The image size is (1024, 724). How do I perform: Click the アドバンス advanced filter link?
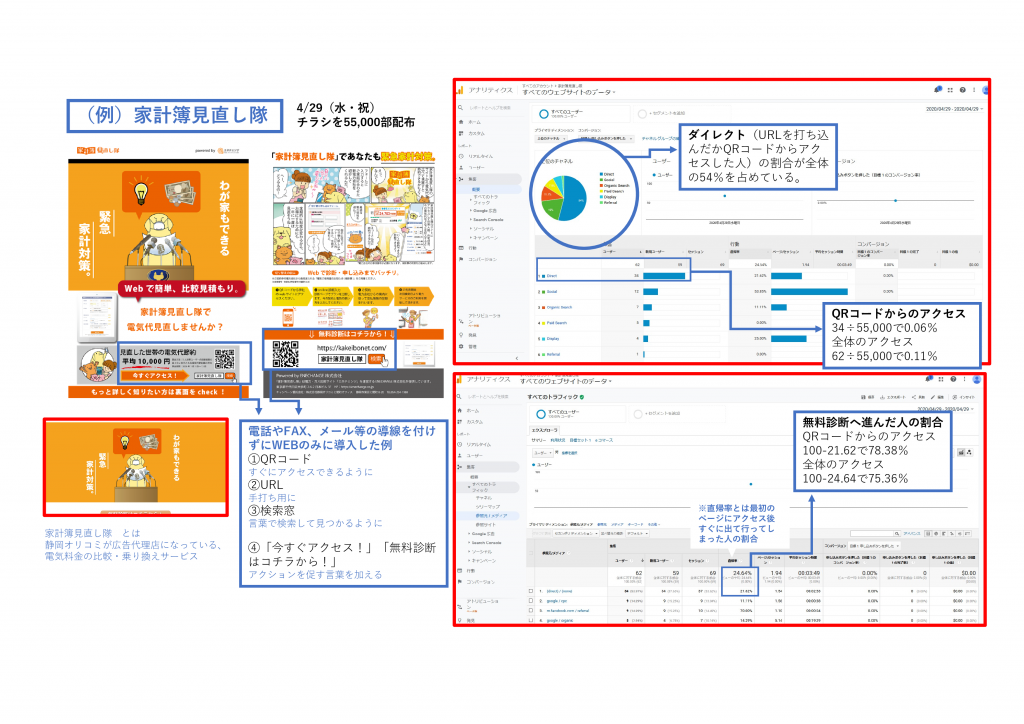(911, 533)
